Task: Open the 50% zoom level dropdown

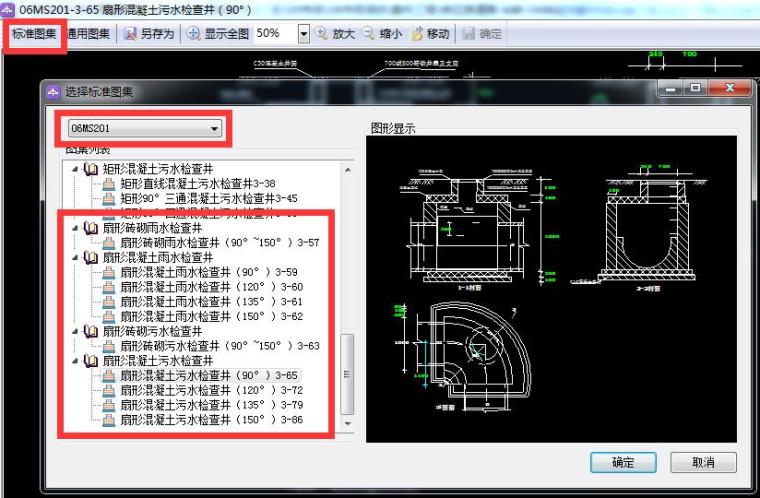Action: (304, 33)
